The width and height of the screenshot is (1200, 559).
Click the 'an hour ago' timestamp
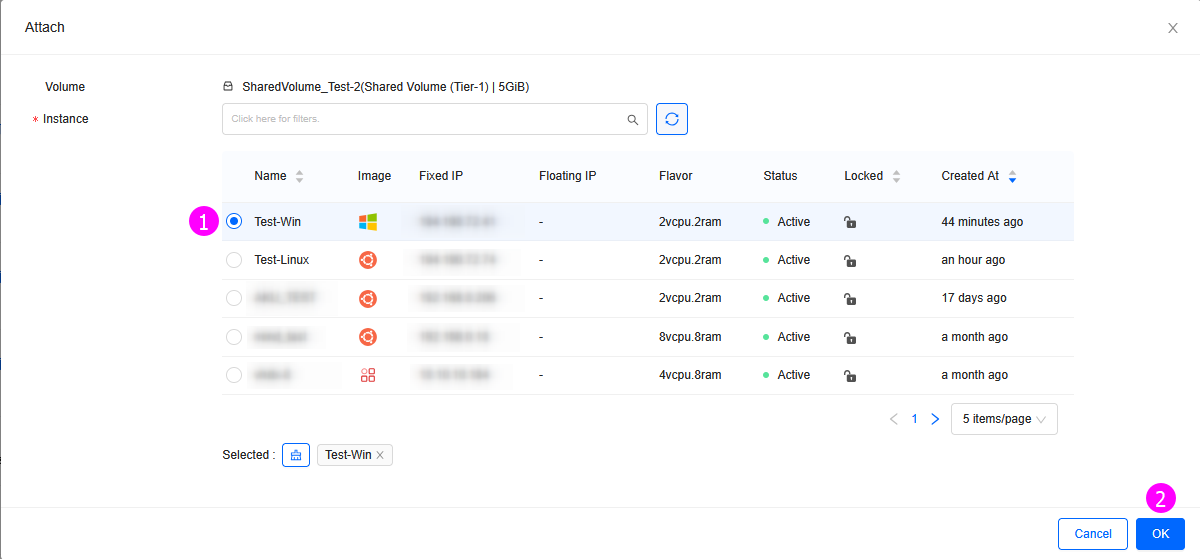[x=974, y=260]
